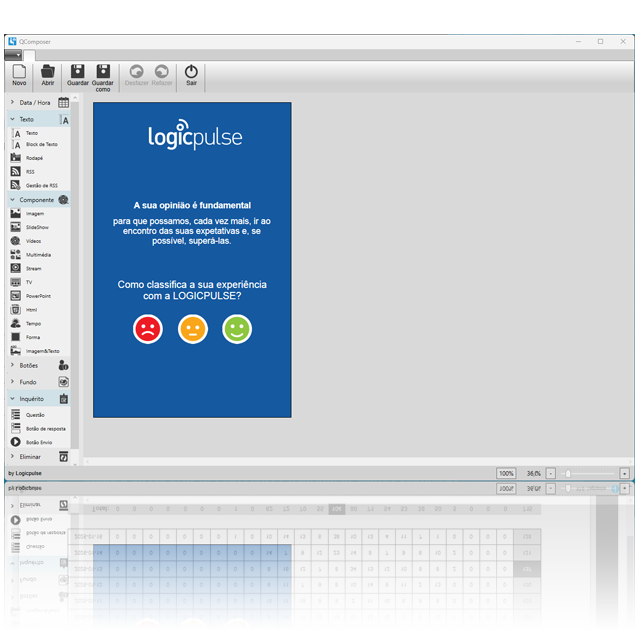This screenshot has width=638, height=638.
Task: Add a PowerPoint component
Action: click(38, 296)
